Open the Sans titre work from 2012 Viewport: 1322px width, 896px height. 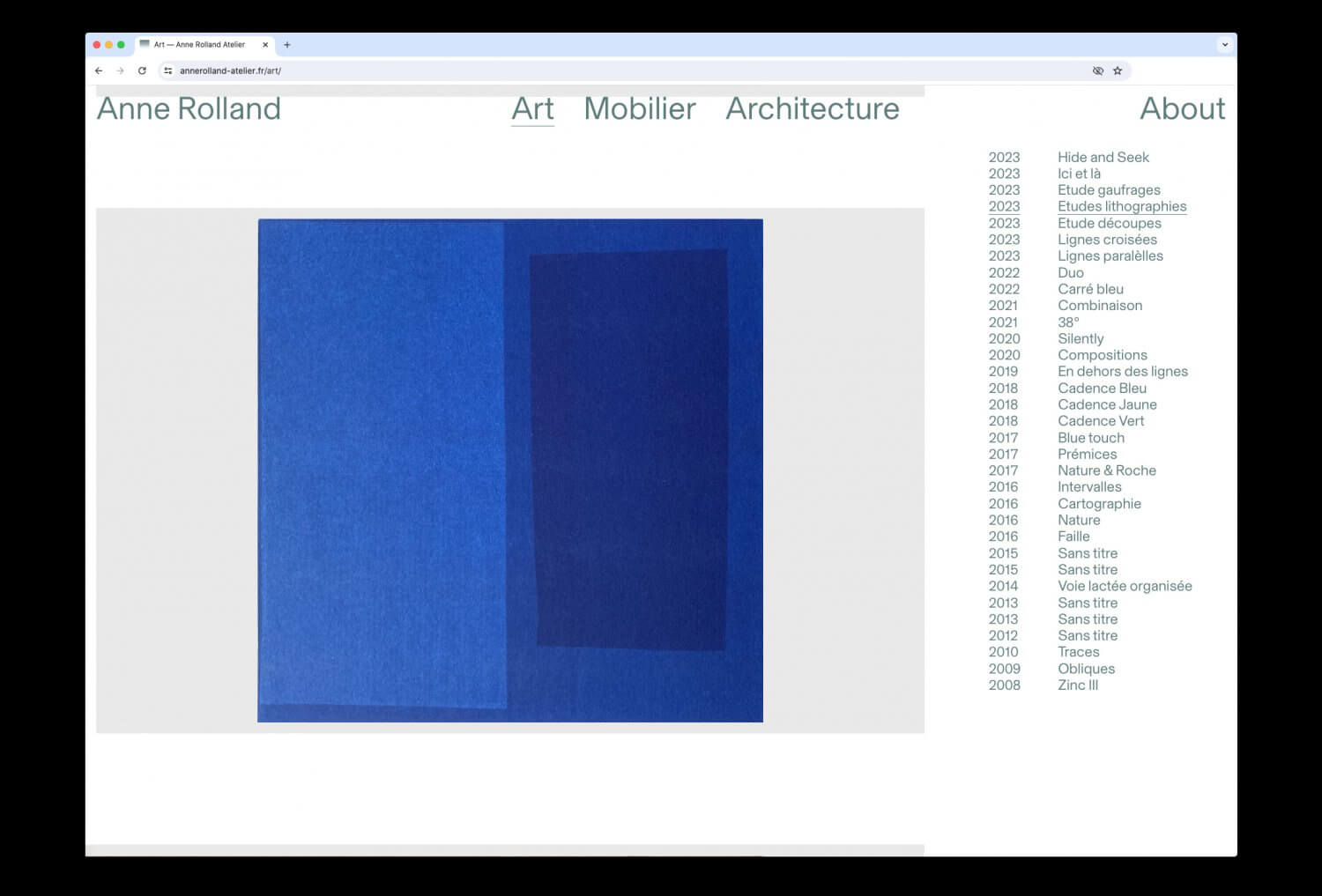[x=1088, y=635]
